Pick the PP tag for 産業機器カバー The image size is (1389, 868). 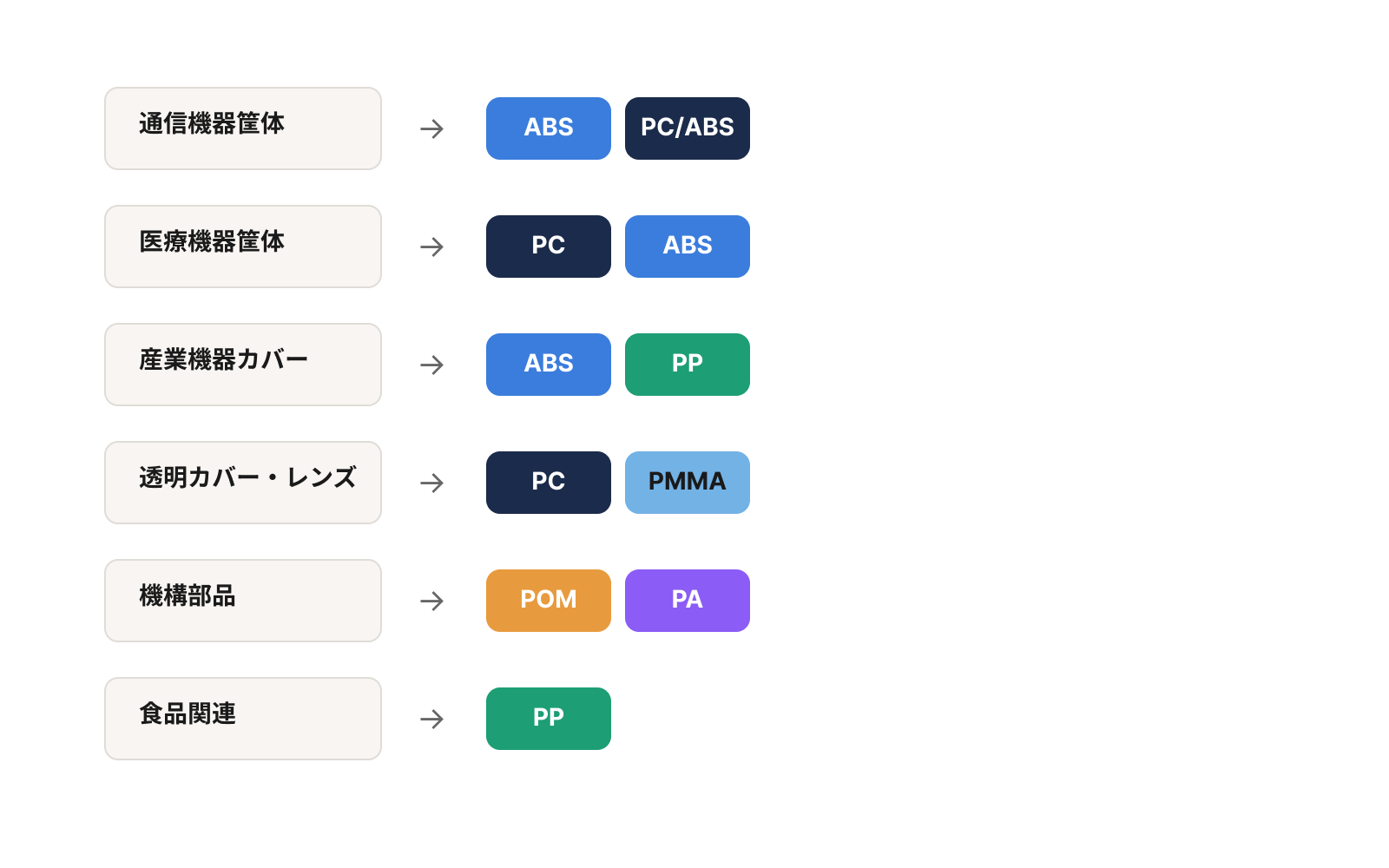point(688,365)
